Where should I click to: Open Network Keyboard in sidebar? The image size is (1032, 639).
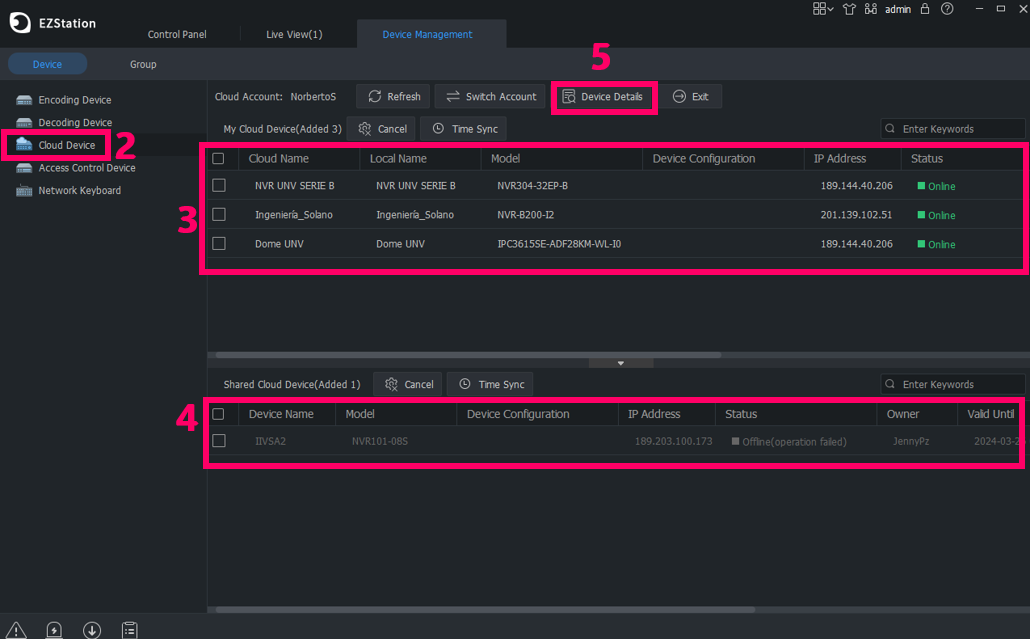tap(80, 190)
